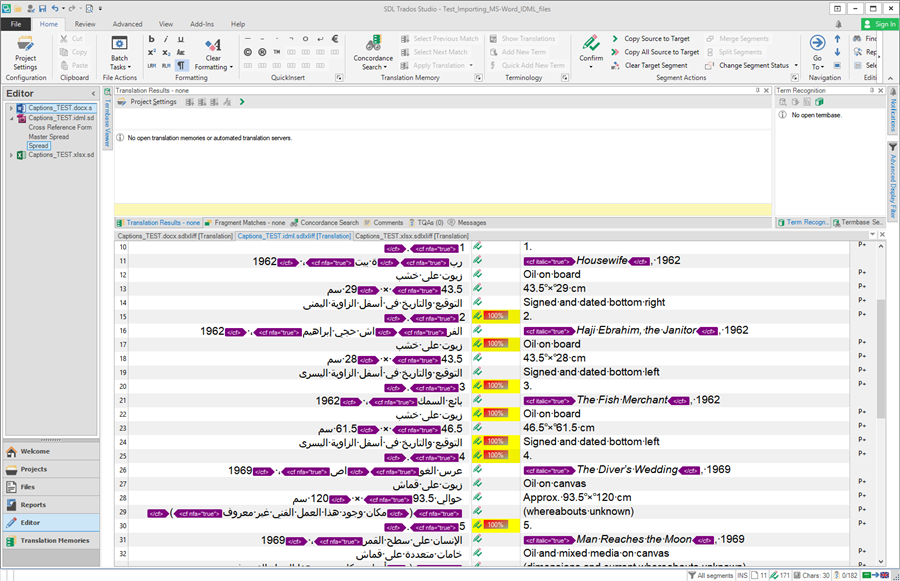Open the Go To navigation button

817,53
